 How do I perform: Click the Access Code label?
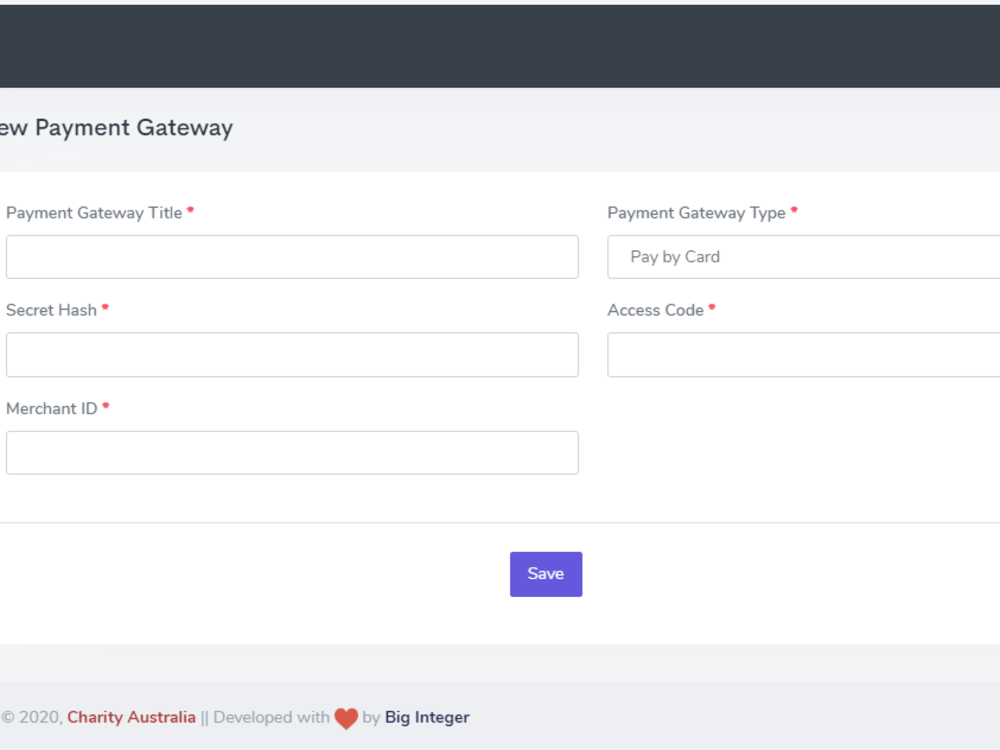pyautogui.click(x=655, y=311)
